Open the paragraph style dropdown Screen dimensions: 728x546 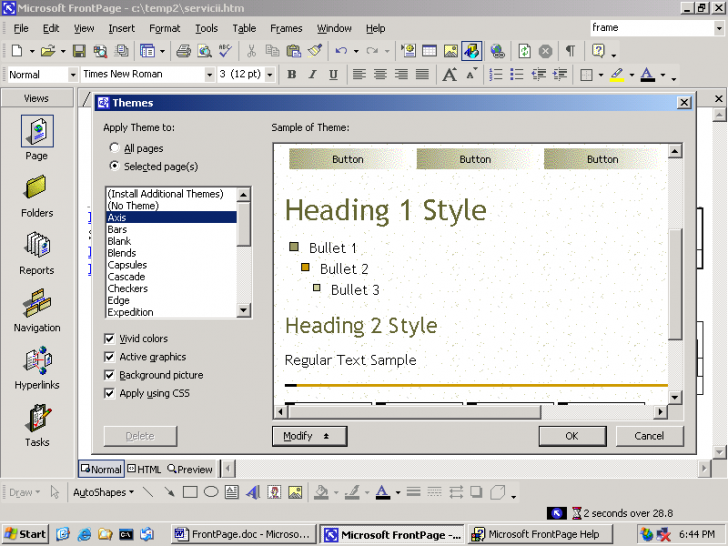point(73,75)
